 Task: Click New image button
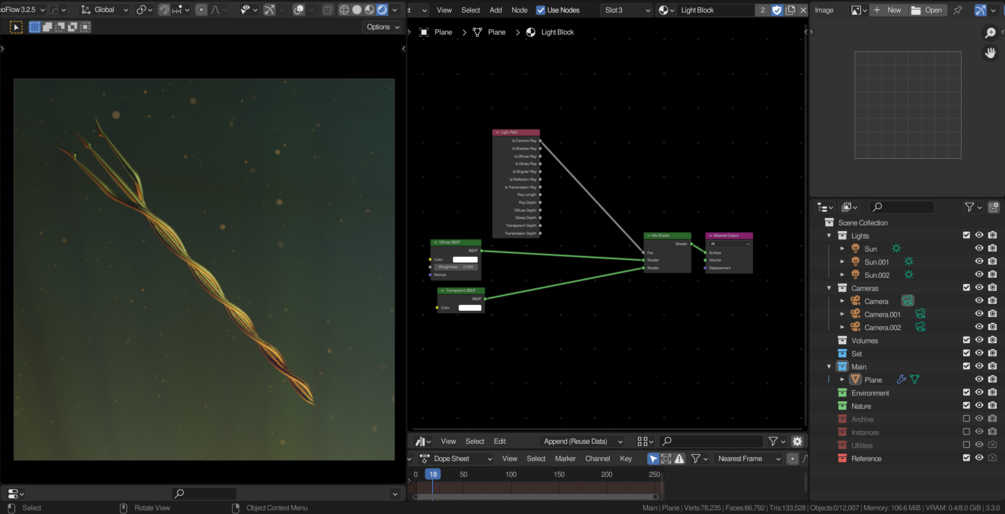point(886,10)
